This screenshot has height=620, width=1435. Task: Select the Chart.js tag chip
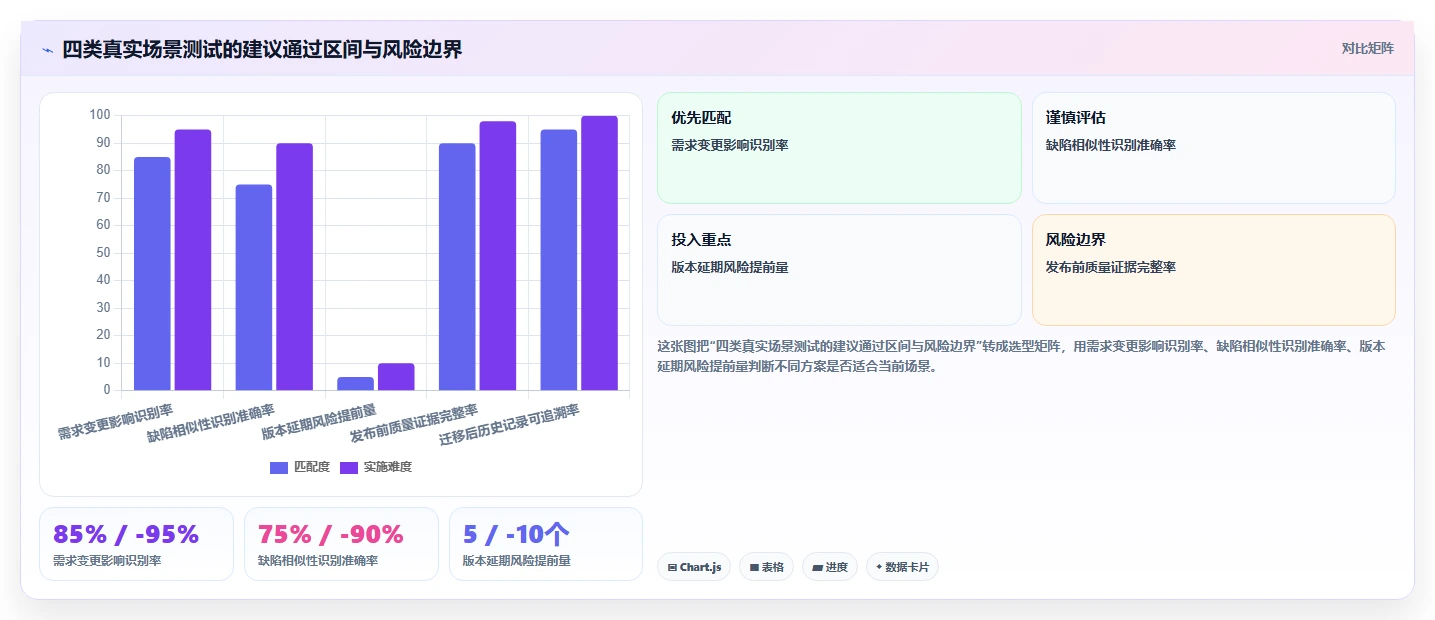(x=694, y=567)
